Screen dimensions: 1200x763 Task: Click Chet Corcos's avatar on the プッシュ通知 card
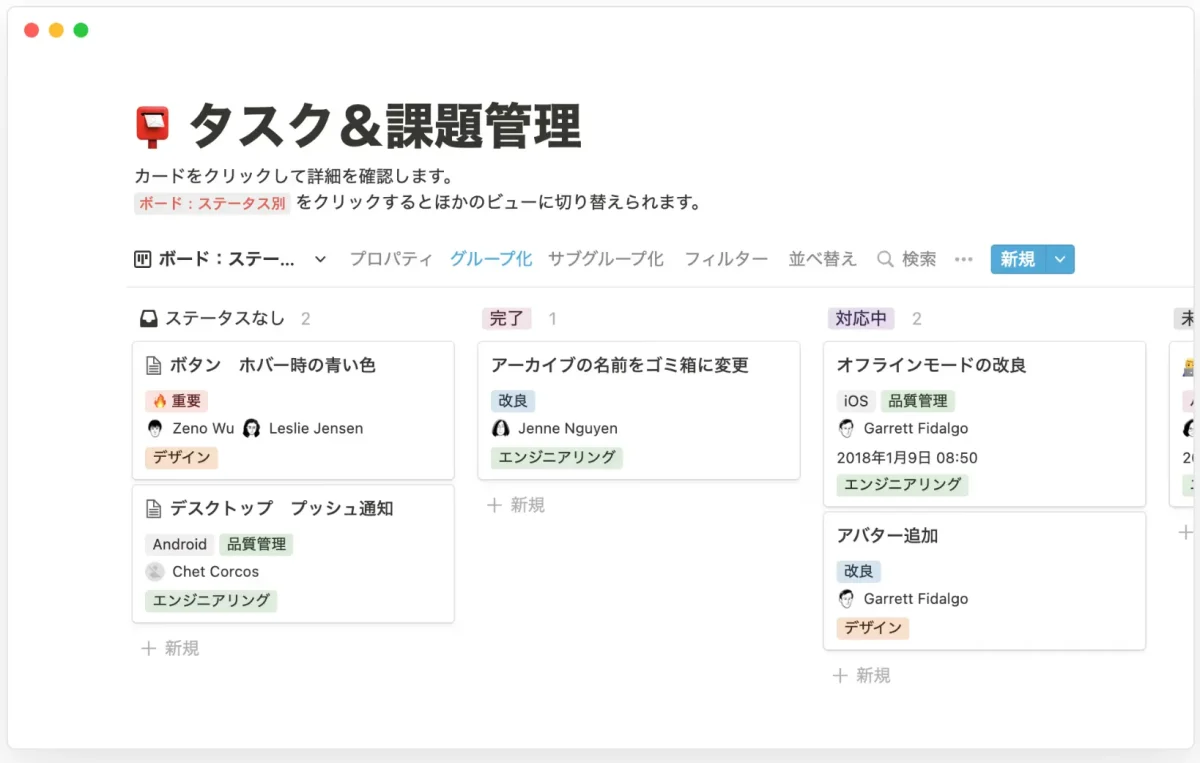(x=155, y=571)
